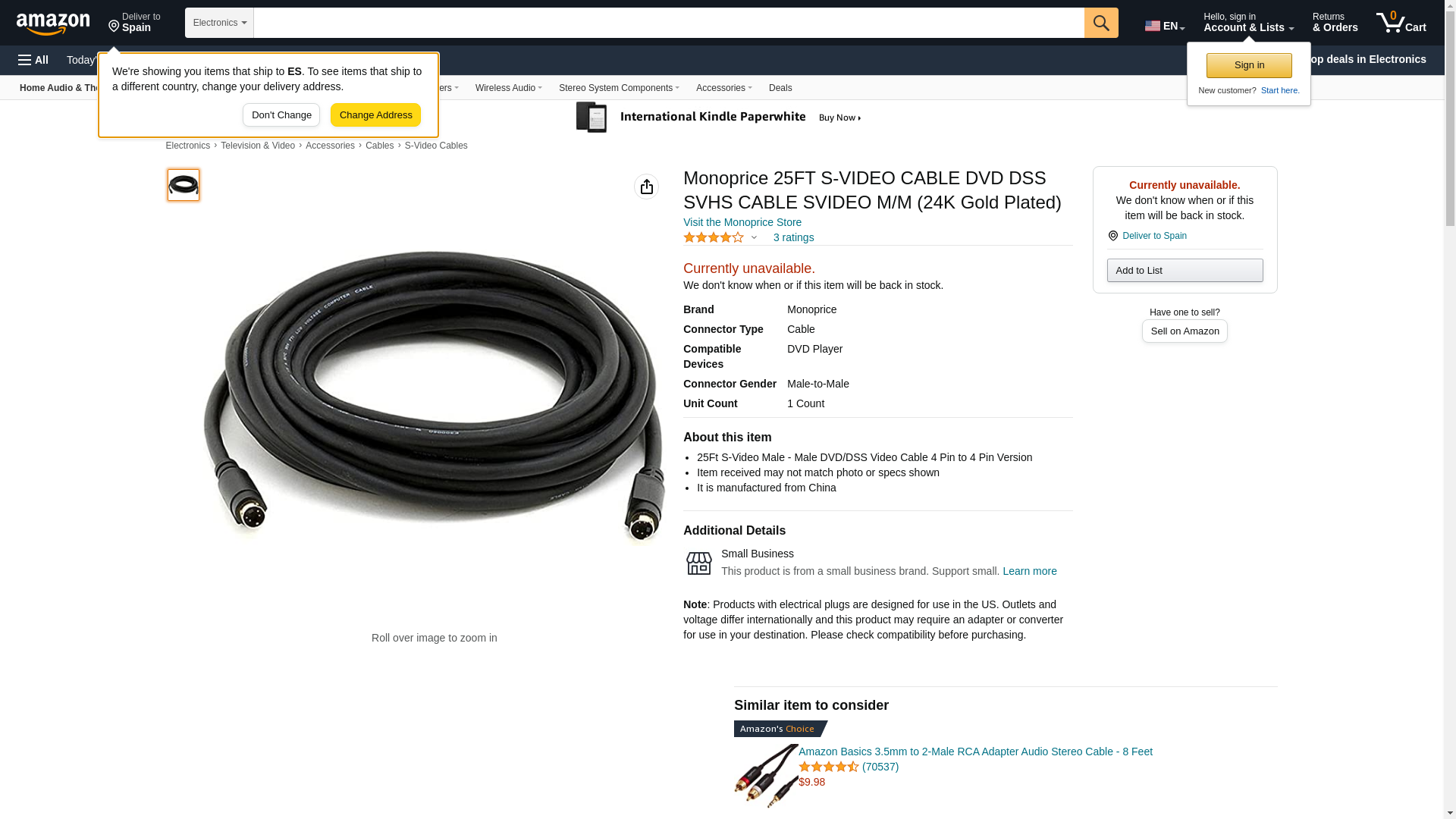Viewport: 1456px width, 819px height.
Task: Open the All hamburger menu
Action: tap(33, 60)
